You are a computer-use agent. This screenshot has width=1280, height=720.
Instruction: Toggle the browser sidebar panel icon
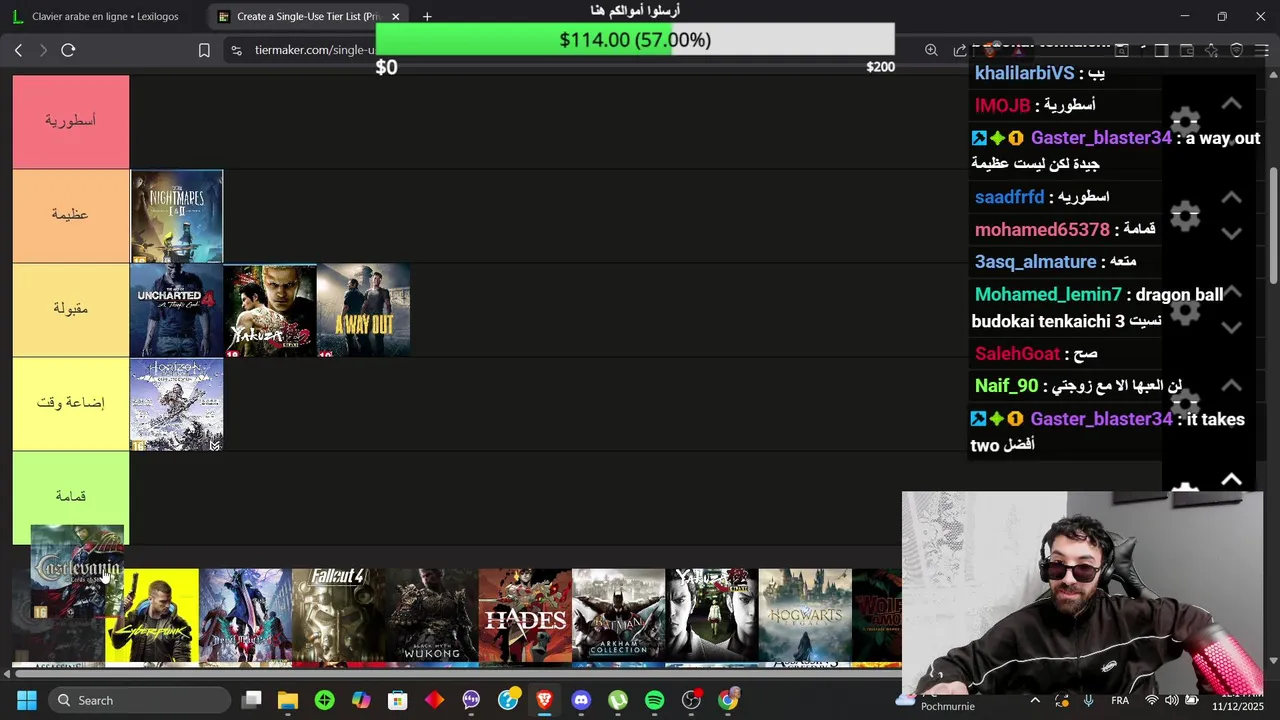[1161, 50]
